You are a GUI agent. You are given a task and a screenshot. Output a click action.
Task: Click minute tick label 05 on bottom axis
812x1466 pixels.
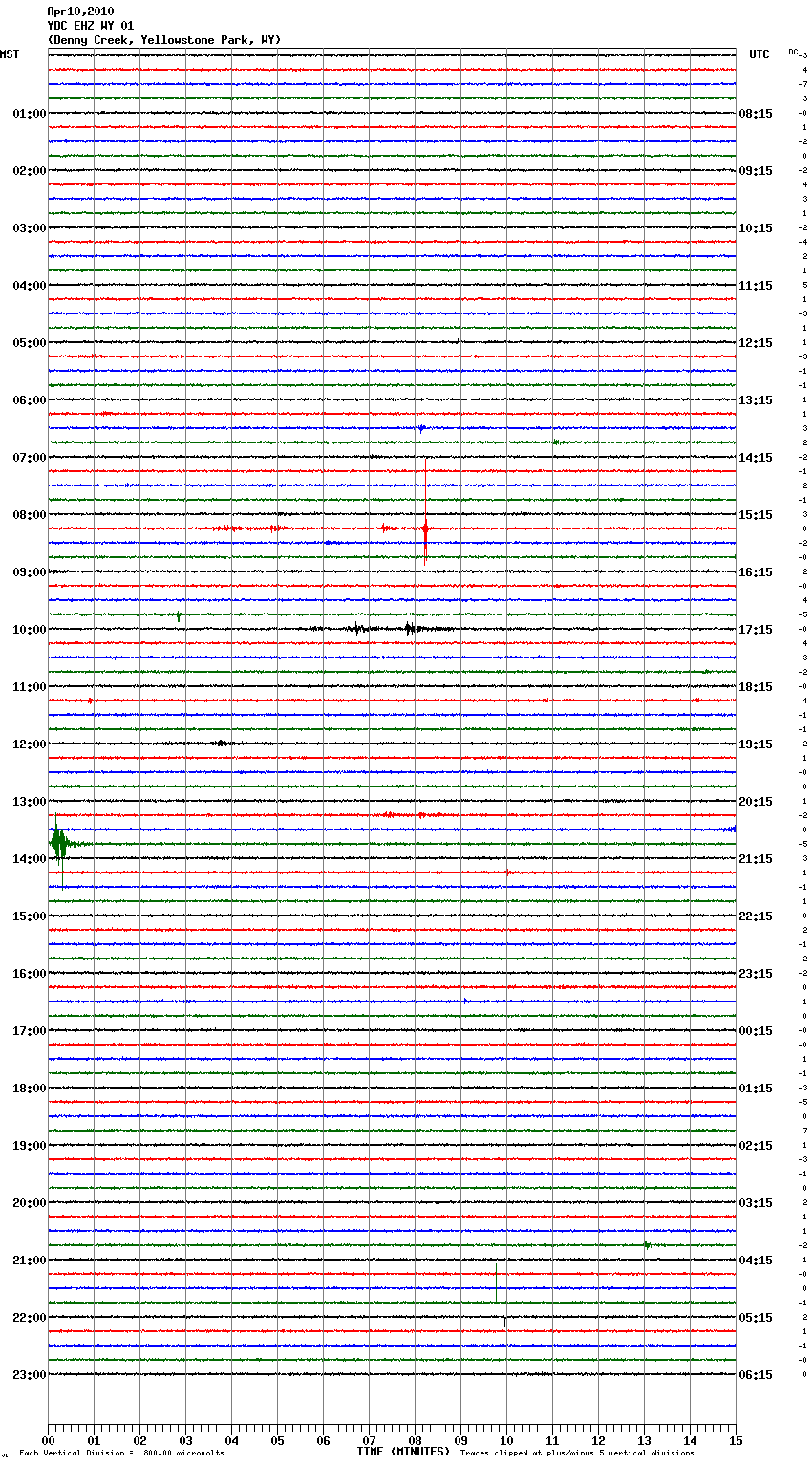click(277, 1440)
